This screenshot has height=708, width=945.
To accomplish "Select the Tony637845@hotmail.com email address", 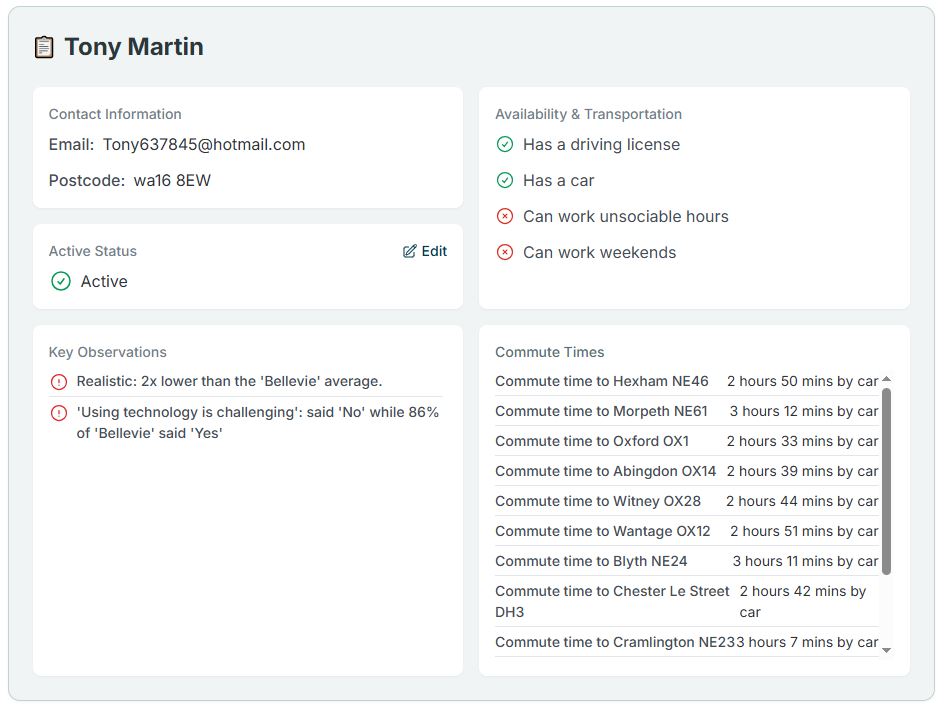I will (x=204, y=144).
